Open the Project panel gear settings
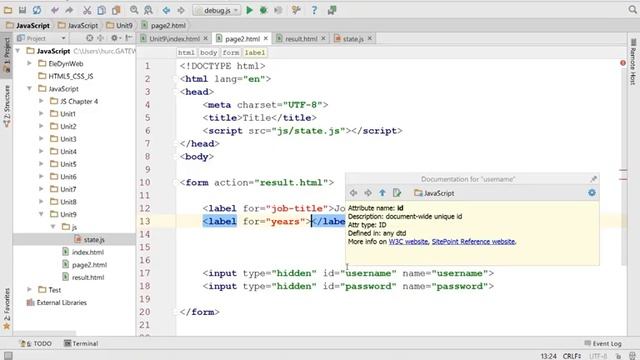This screenshot has height=360, width=640. tap(116, 38)
